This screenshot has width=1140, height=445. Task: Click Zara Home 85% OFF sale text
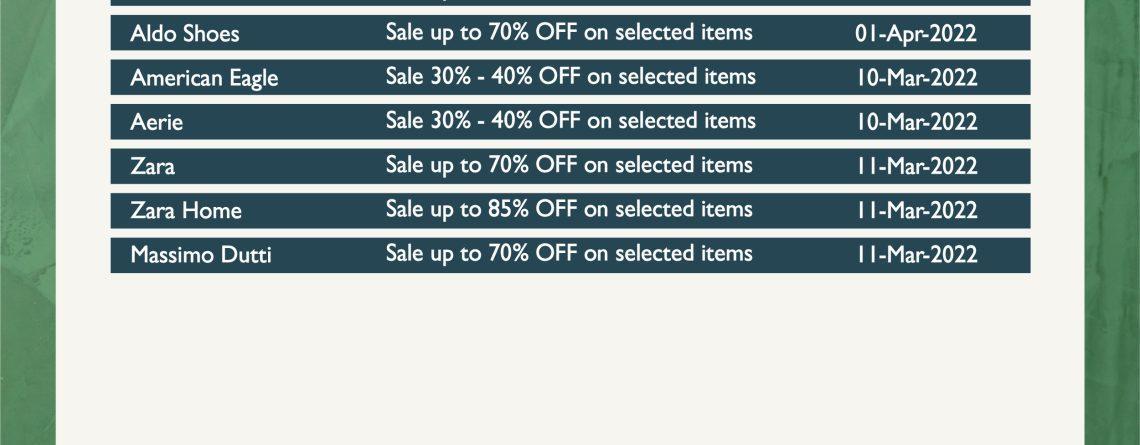pos(569,210)
